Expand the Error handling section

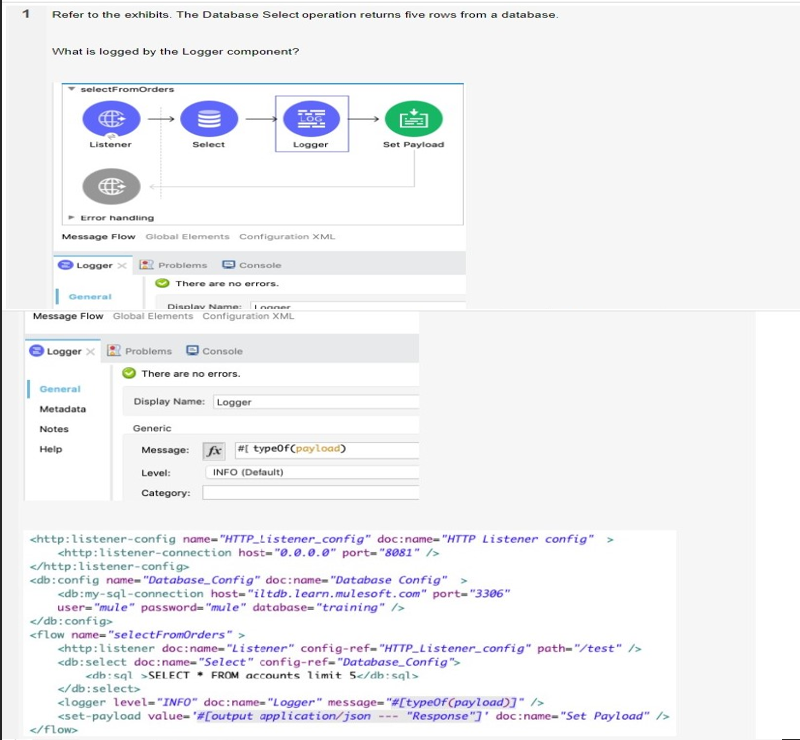(x=71, y=217)
